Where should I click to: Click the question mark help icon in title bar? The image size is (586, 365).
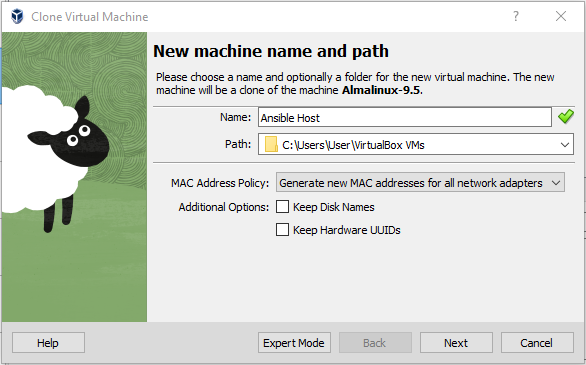point(516,16)
